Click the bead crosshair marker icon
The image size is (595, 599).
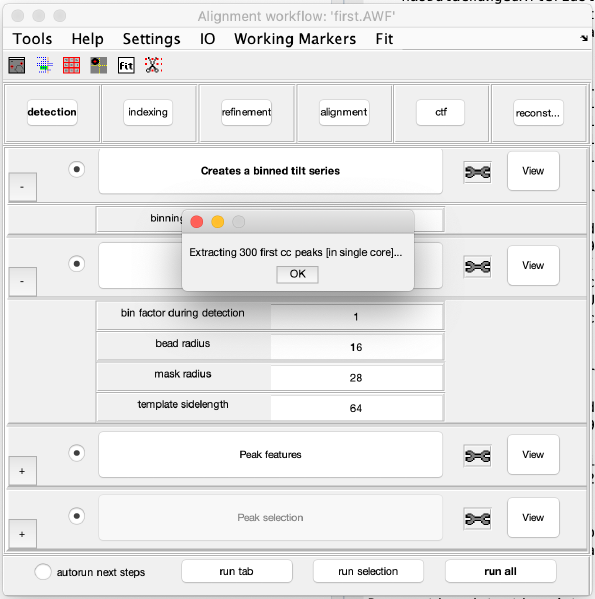tap(99, 65)
